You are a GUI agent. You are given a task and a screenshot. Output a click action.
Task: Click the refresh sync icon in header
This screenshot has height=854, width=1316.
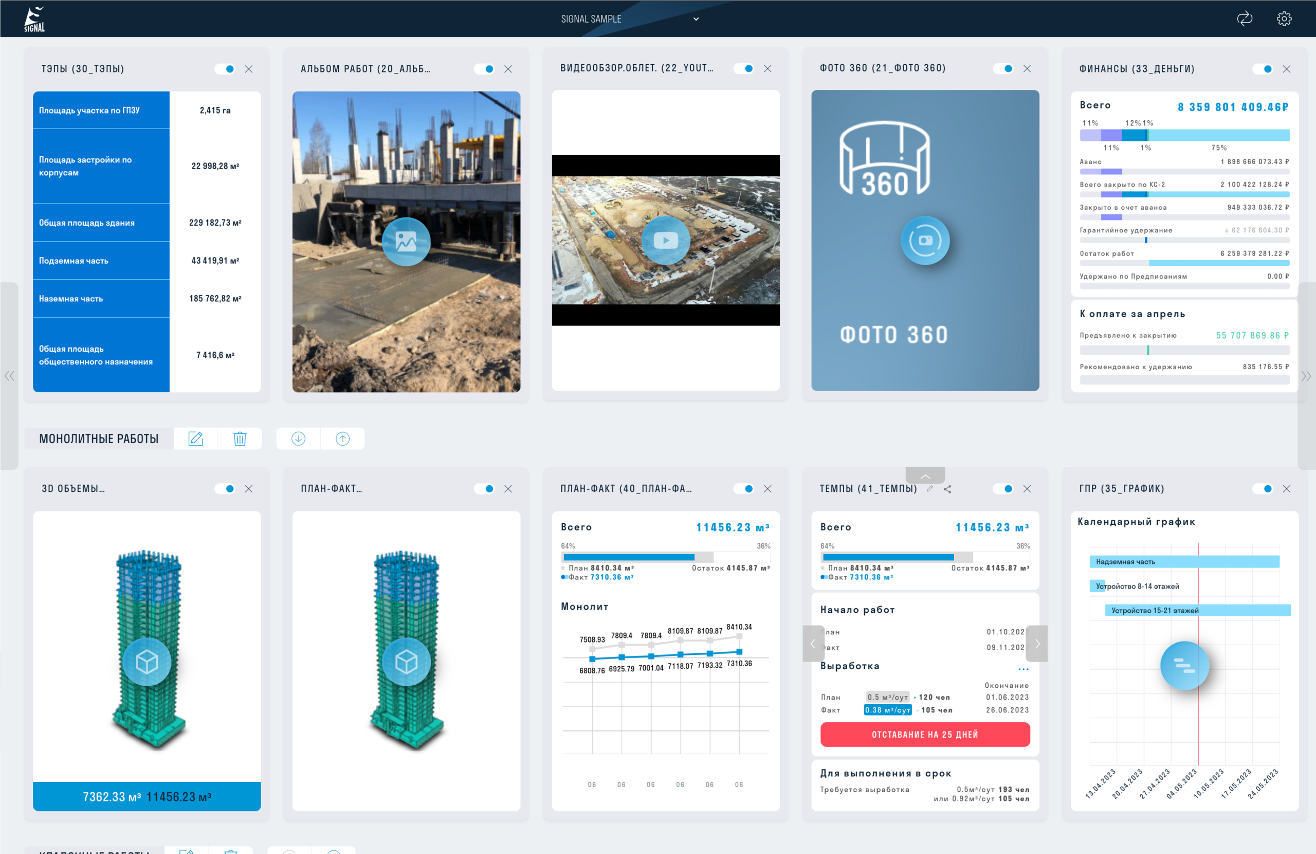click(x=1245, y=18)
